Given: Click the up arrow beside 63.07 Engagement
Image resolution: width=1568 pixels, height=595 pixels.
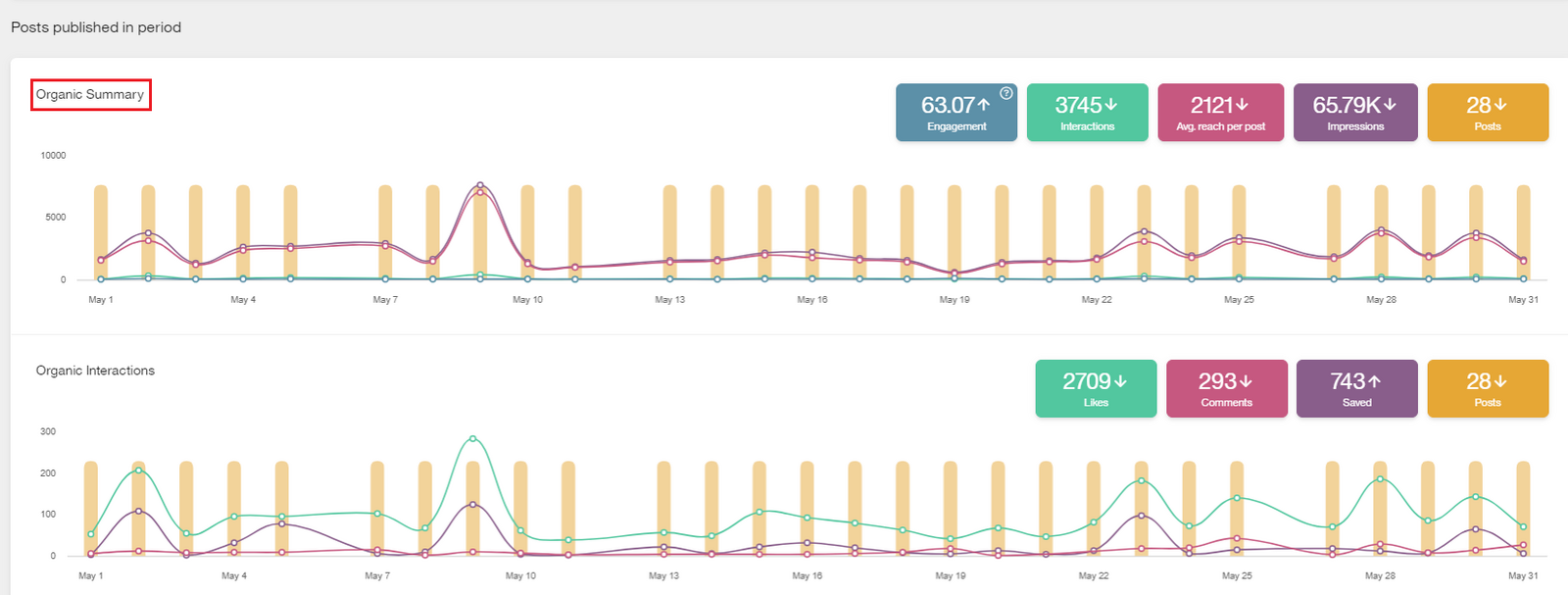Looking at the screenshot, I should (x=984, y=105).
